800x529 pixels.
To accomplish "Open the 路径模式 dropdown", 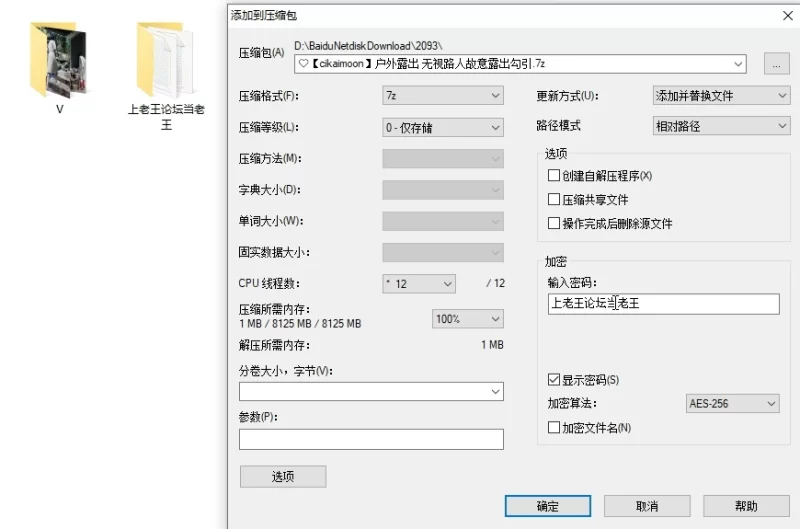I will pos(721,125).
